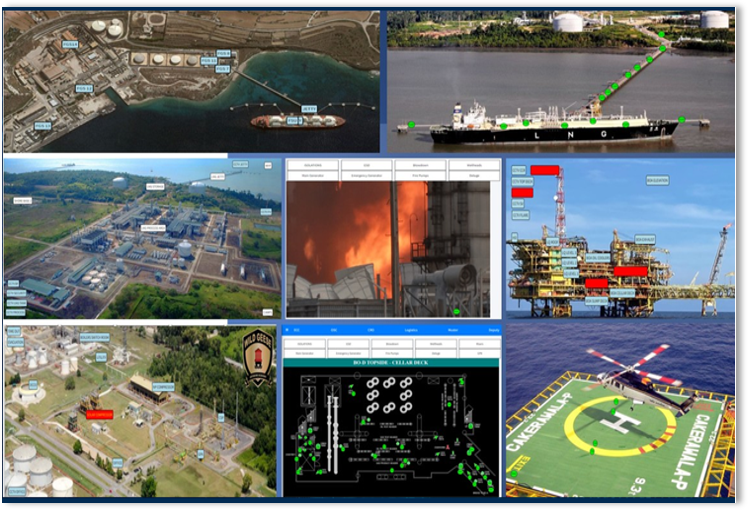The height and width of the screenshot is (510, 748).
Task: Click the ISOLATIONS button above the fire image
Action: [x=313, y=165]
